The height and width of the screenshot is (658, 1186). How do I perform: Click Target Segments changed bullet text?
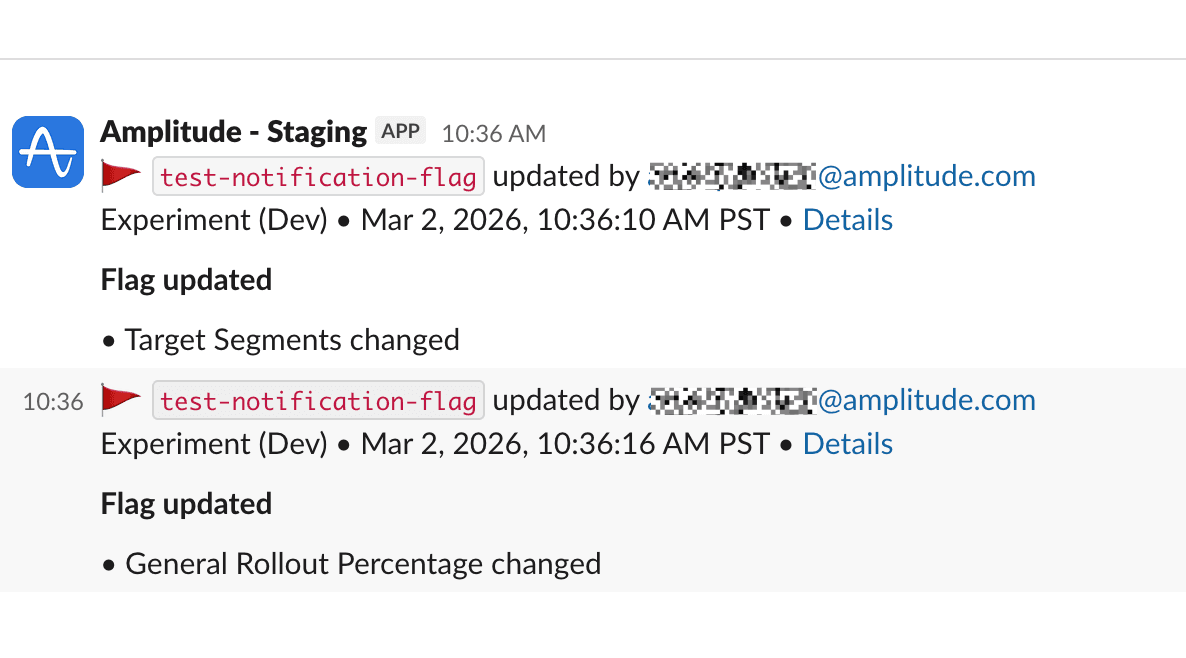291,340
